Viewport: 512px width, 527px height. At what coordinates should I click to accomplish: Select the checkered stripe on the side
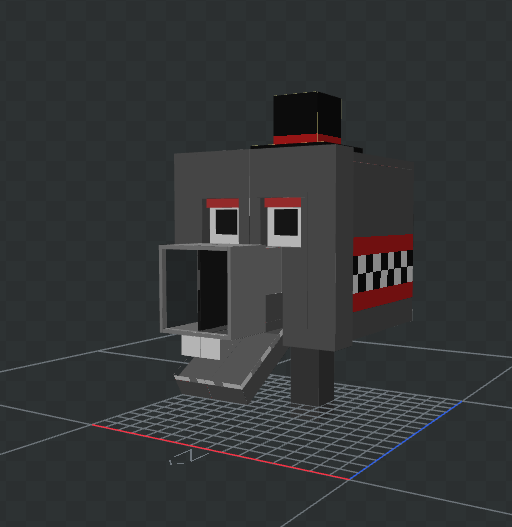383,272
